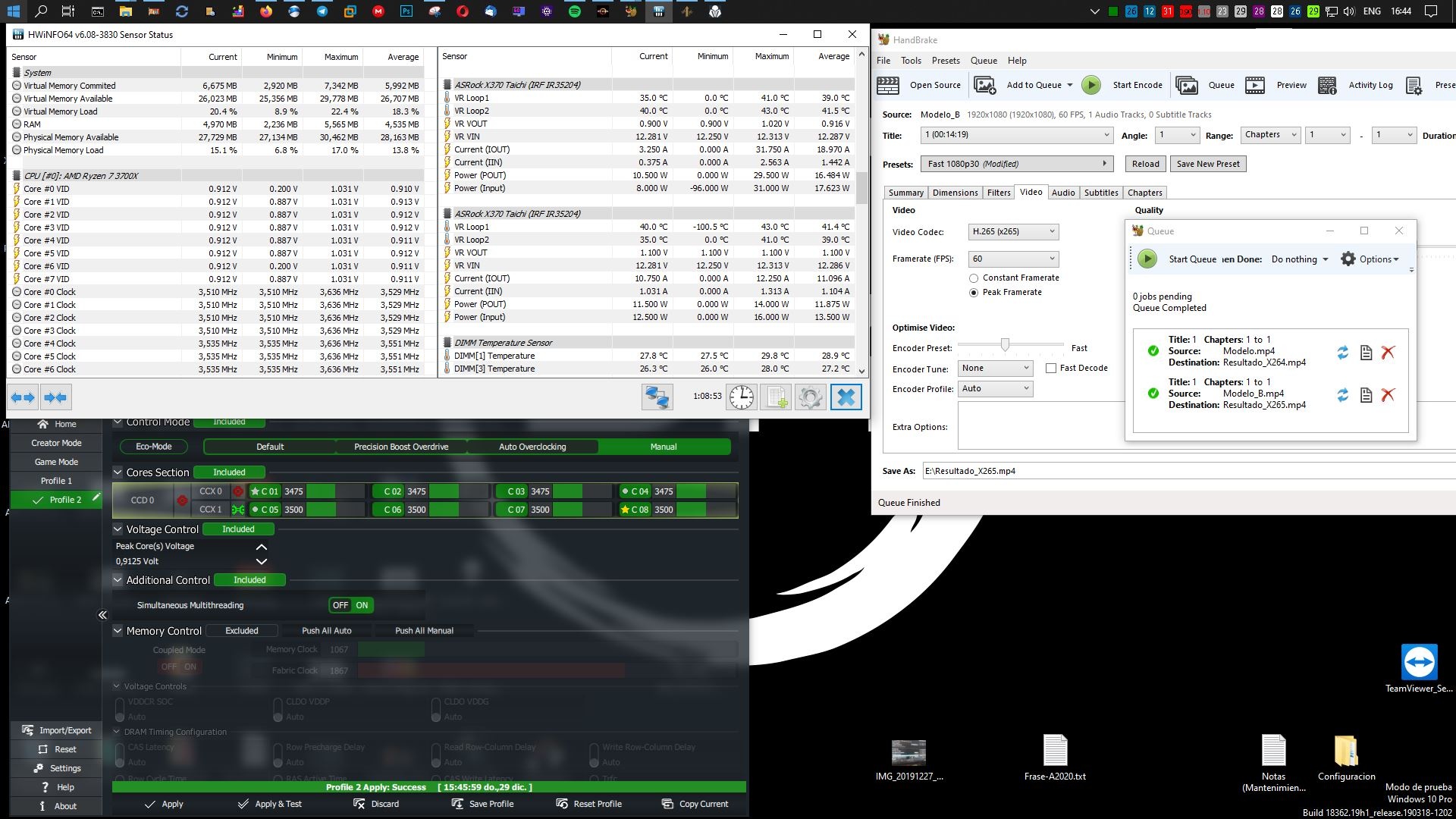Open Encoder Profile Auto dropdown
The image size is (1456, 819).
995,389
